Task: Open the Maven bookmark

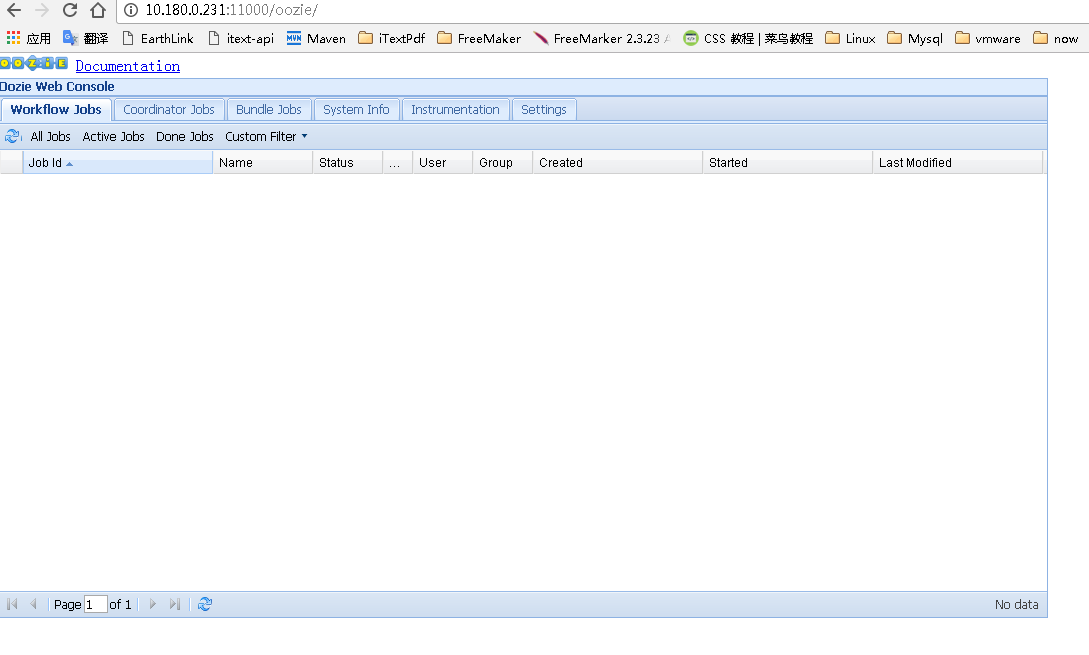Action: (316, 38)
